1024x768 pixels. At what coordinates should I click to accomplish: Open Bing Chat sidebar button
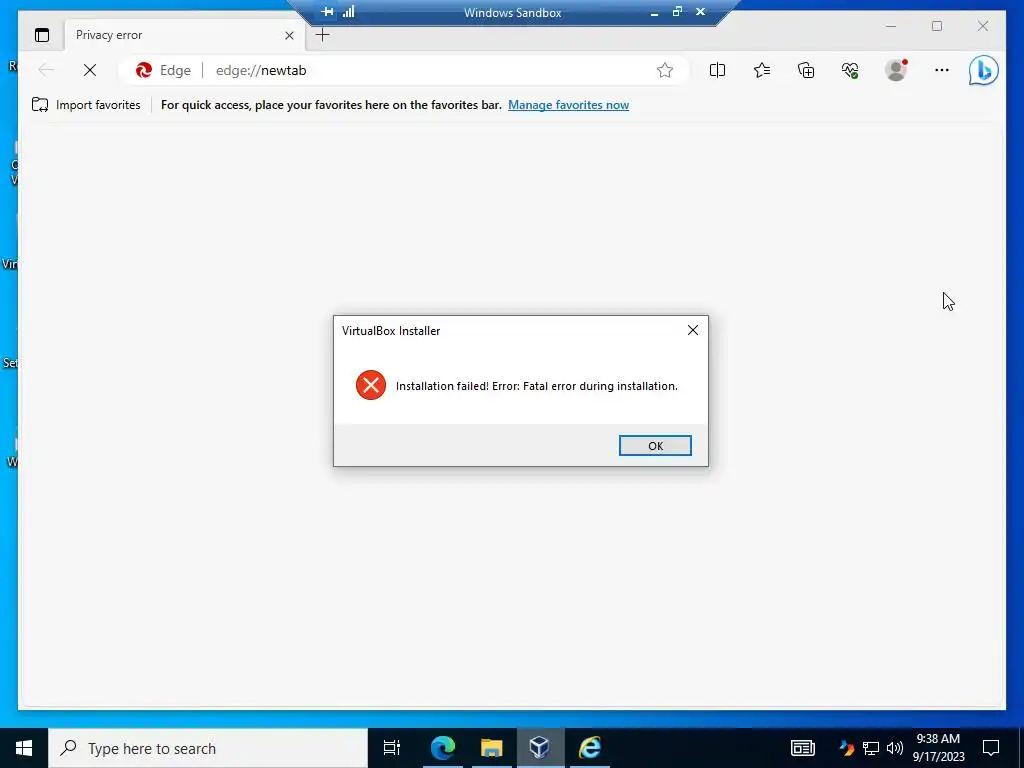(x=984, y=70)
